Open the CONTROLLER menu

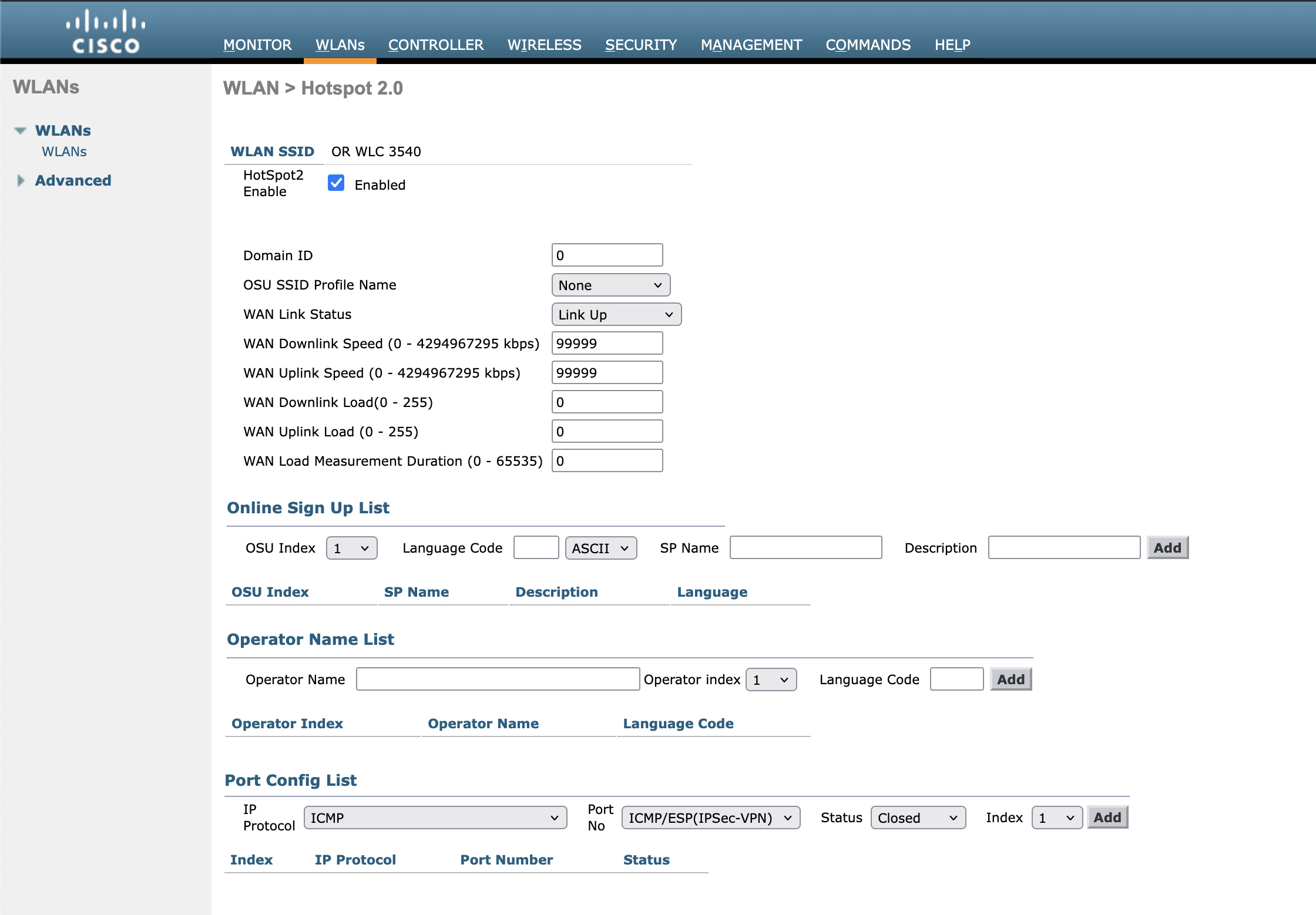(x=436, y=45)
